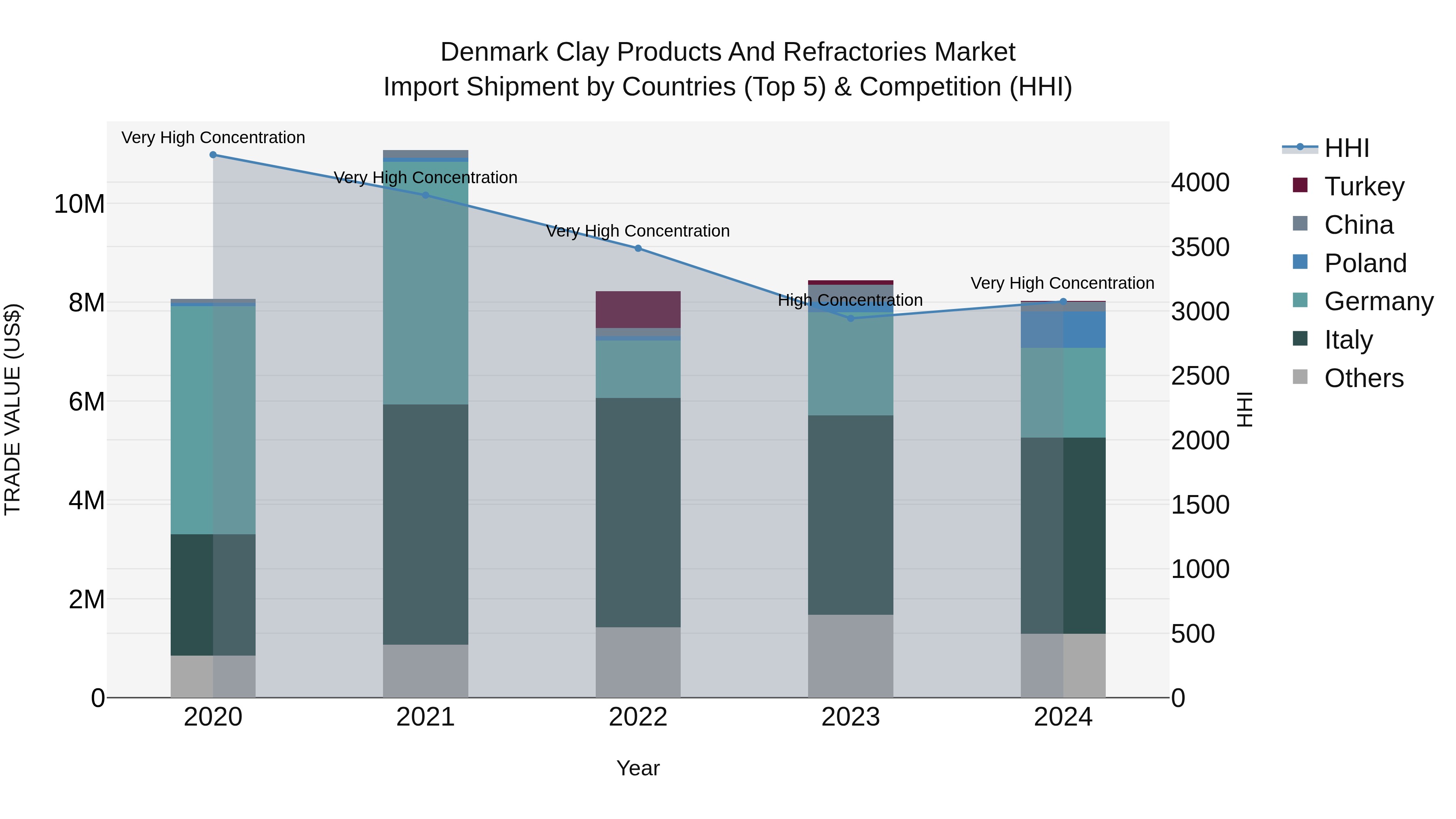Click the Italy dark green legend swatch
The width and height of the screenshot is (1456, 819).
[1300, 339]
